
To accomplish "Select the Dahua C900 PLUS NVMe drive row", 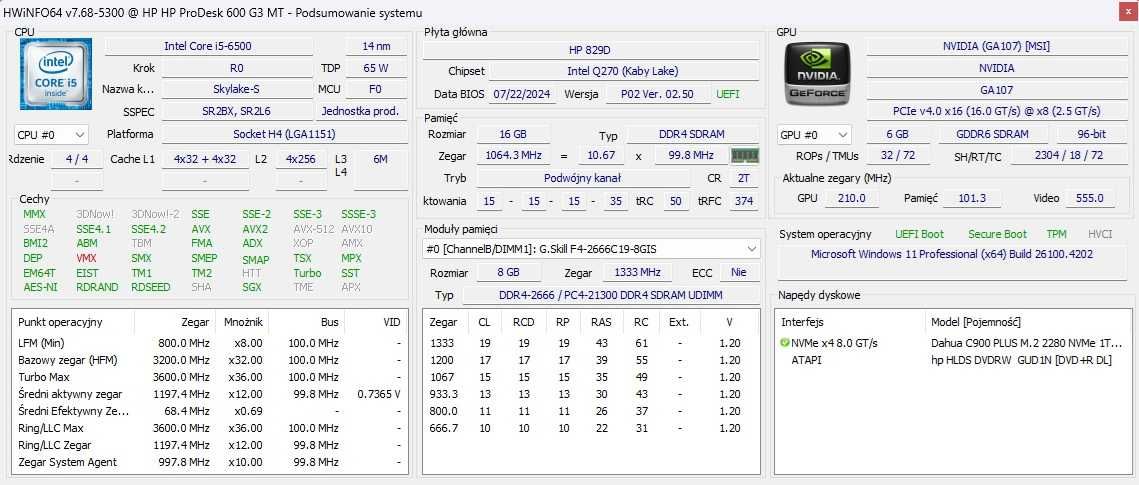I will tap(953, 343).
